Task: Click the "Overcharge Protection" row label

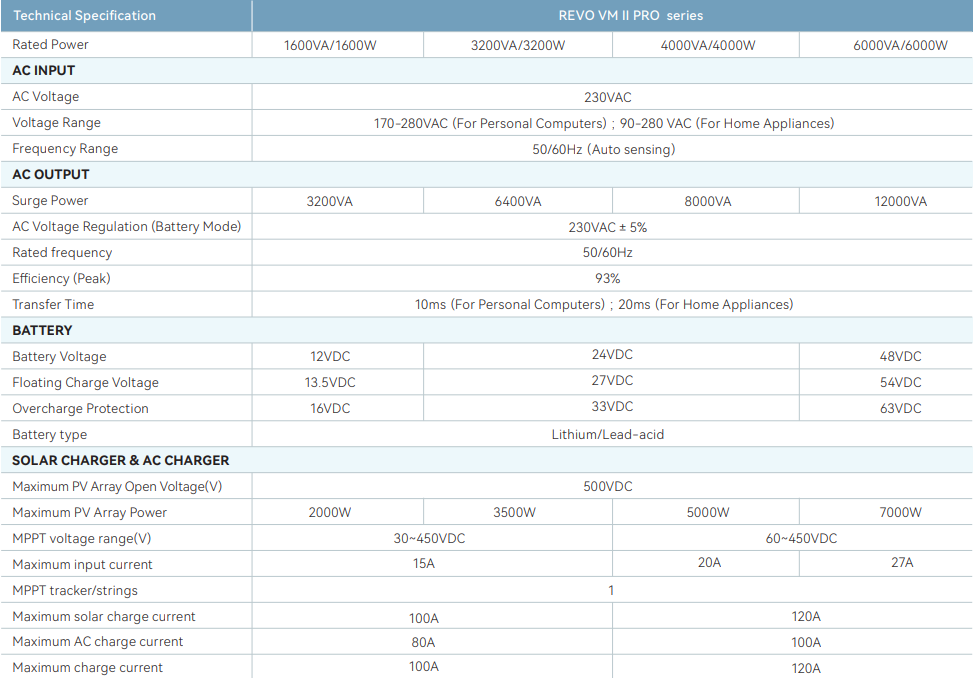Action: tap(81, 409)
